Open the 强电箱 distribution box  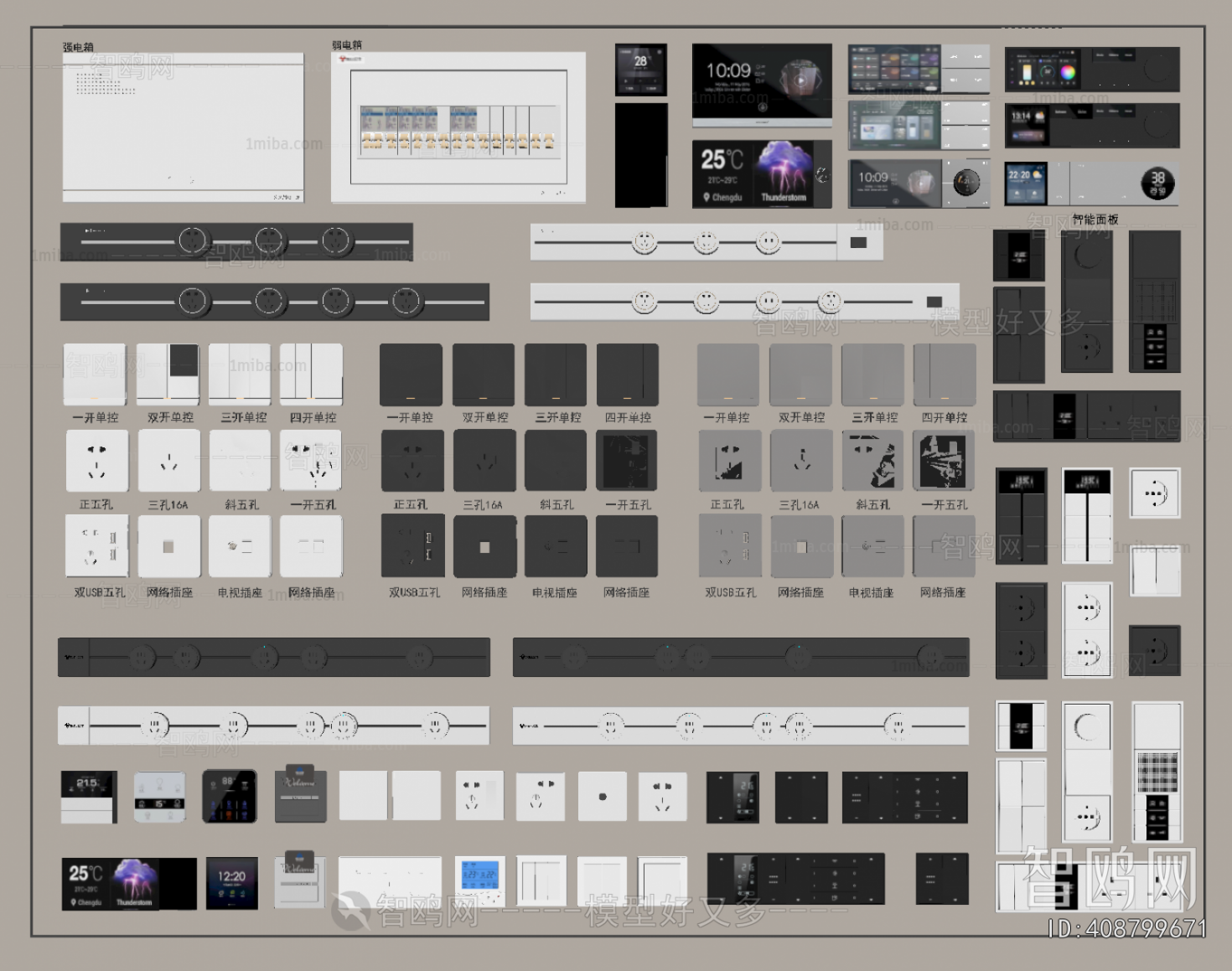click(183, 127)
